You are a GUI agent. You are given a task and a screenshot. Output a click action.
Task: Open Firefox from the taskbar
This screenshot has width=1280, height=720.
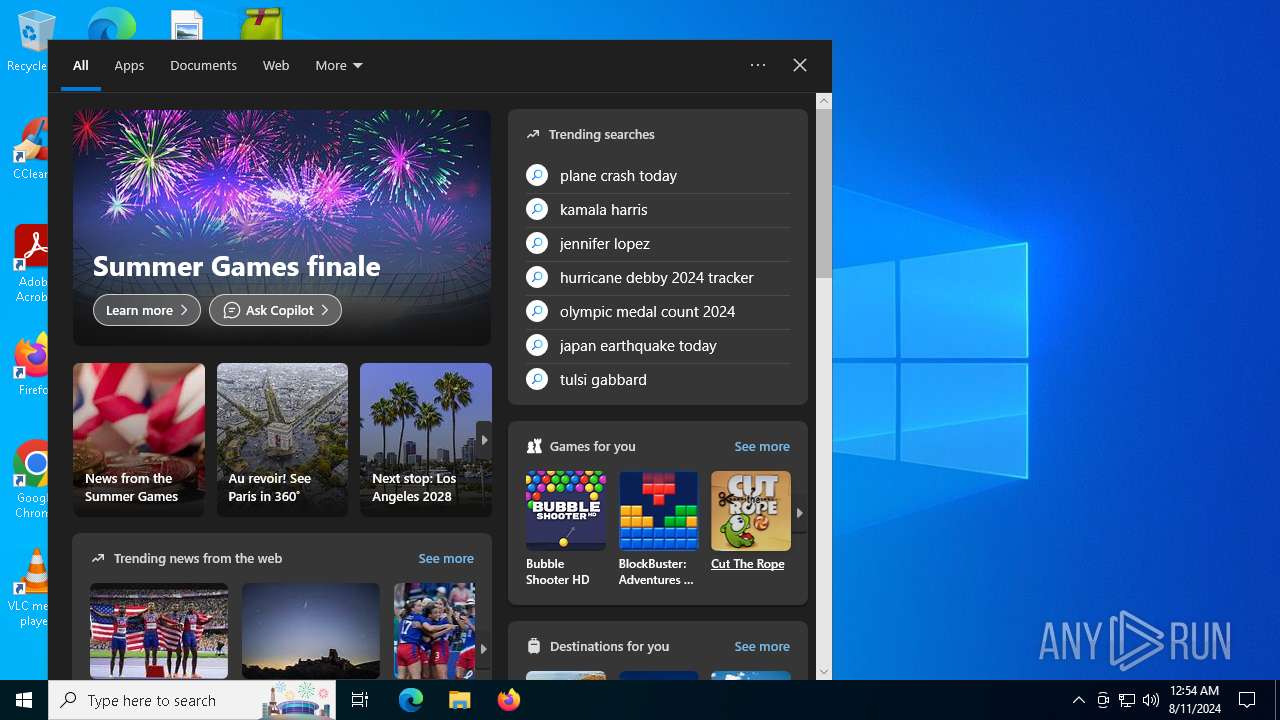(508, 700)
